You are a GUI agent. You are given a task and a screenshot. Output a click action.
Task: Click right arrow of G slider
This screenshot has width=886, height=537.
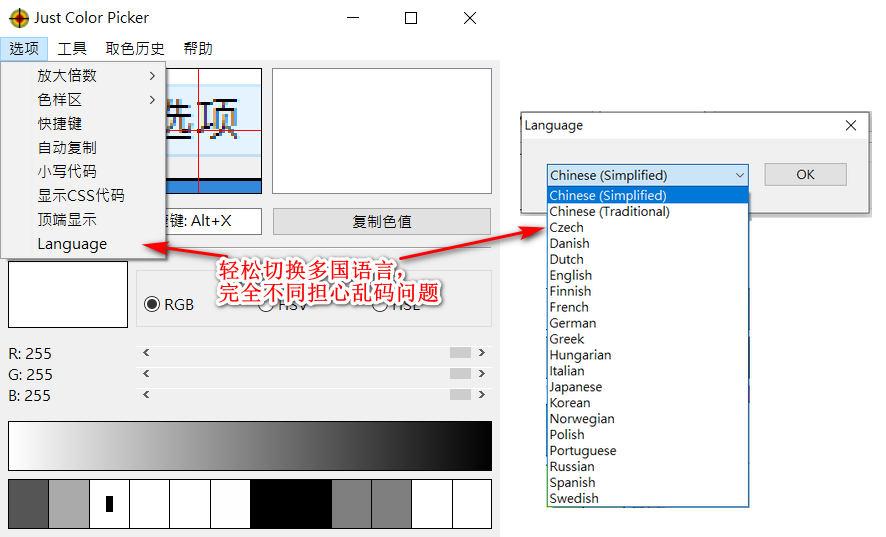[x=481, y=374]
